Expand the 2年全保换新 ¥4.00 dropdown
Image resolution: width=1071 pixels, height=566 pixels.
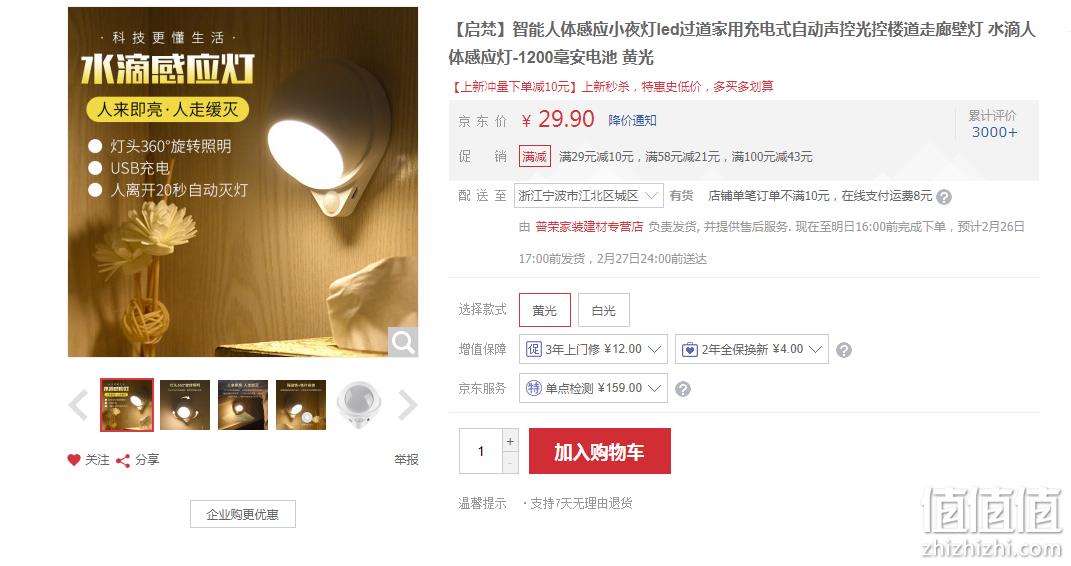[x=751, y=349]
